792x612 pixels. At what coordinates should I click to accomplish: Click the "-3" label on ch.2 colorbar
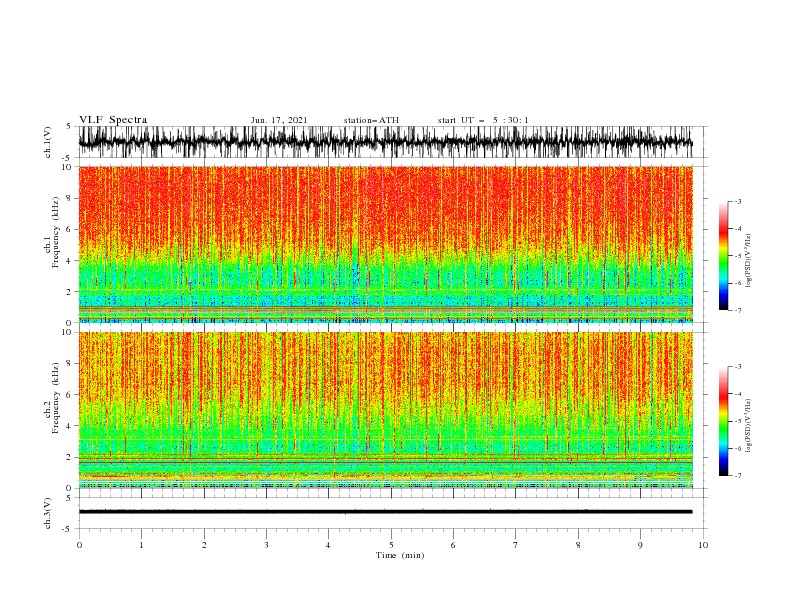coord(738,367)
